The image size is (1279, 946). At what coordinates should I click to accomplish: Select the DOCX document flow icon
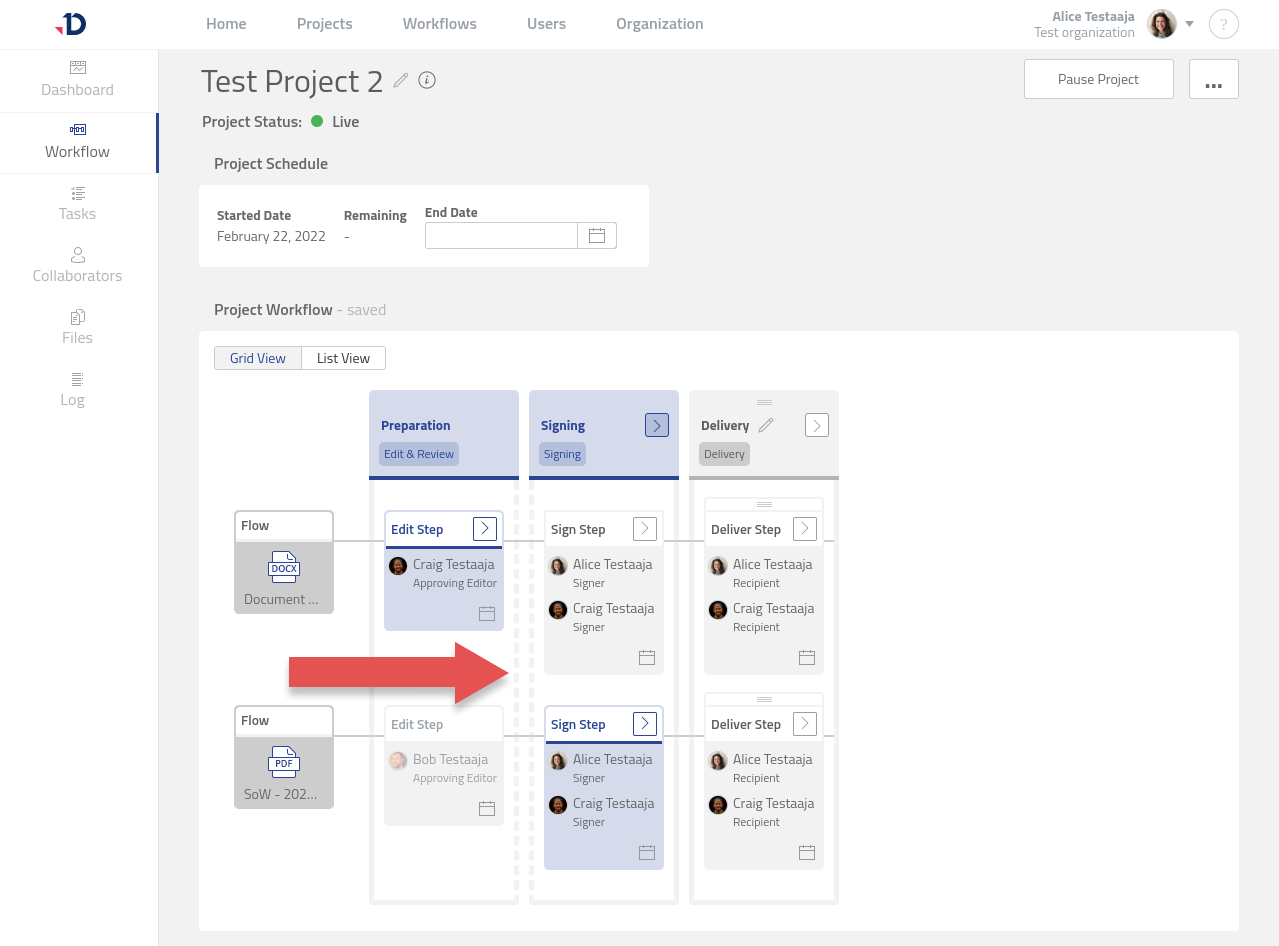pos(284,568)
